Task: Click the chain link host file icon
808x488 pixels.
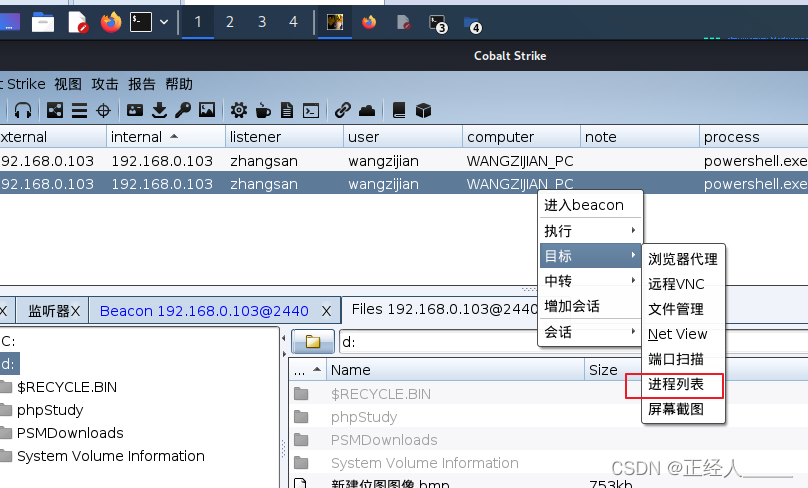Action: click(343, 110)
